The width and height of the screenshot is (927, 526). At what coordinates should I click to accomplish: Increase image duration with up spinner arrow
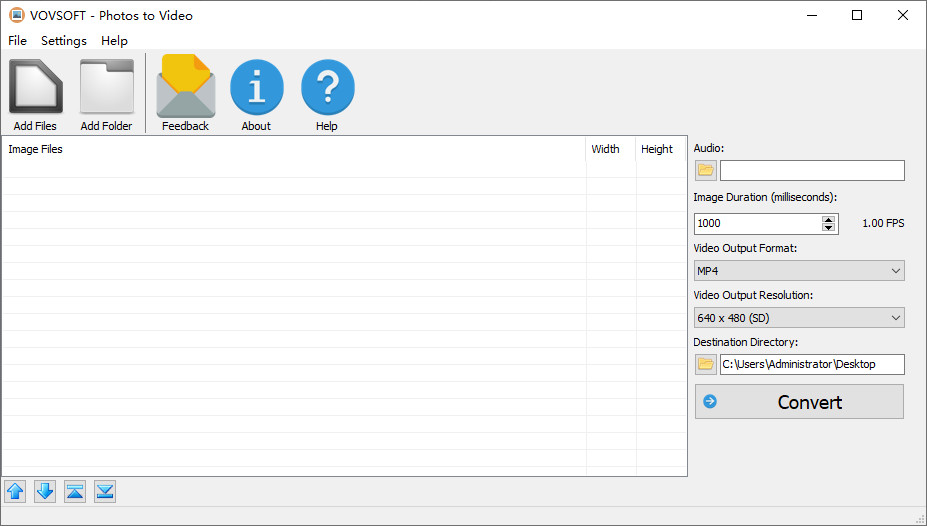tap(829, 219)
